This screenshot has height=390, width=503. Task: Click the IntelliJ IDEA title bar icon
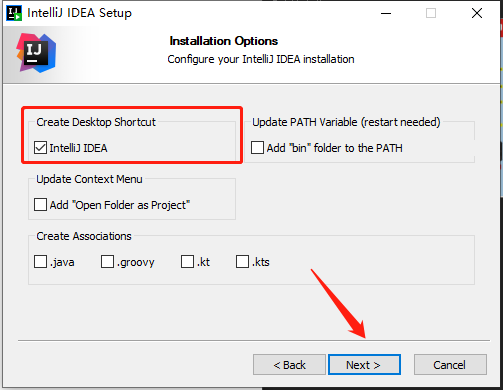(x=14, y=13)
